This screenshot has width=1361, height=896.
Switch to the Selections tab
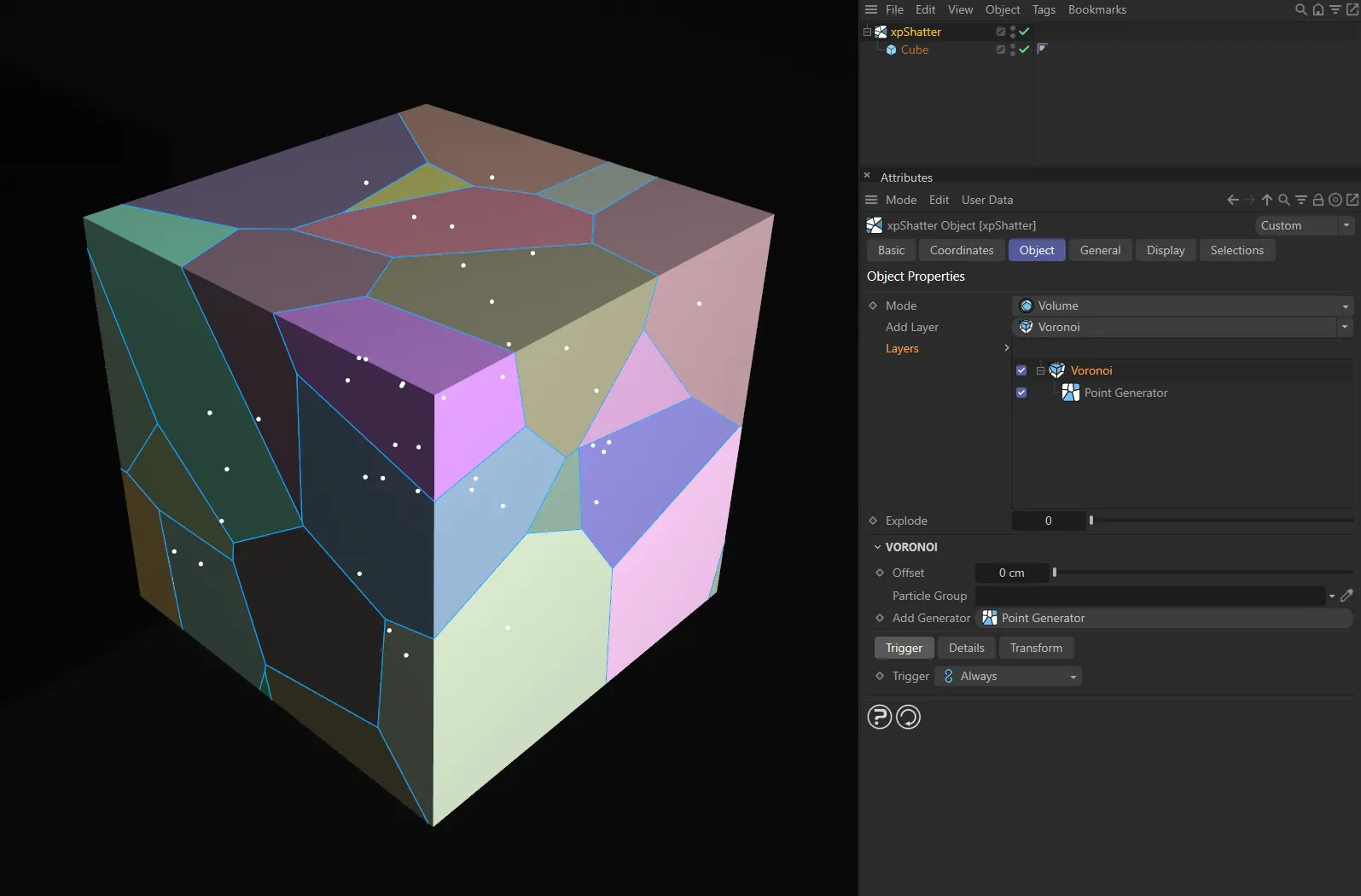coord(1237,250)
